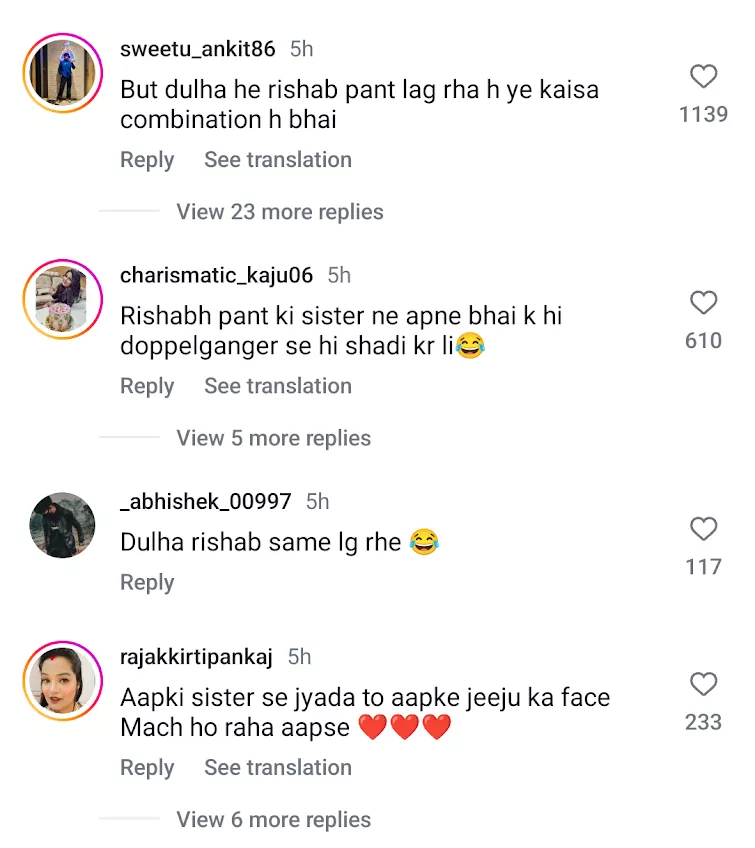Like sweetu_ankit86's comment with heart icon
The height and width of the screenshot is (848, 755).
click(x=704, y=77)
